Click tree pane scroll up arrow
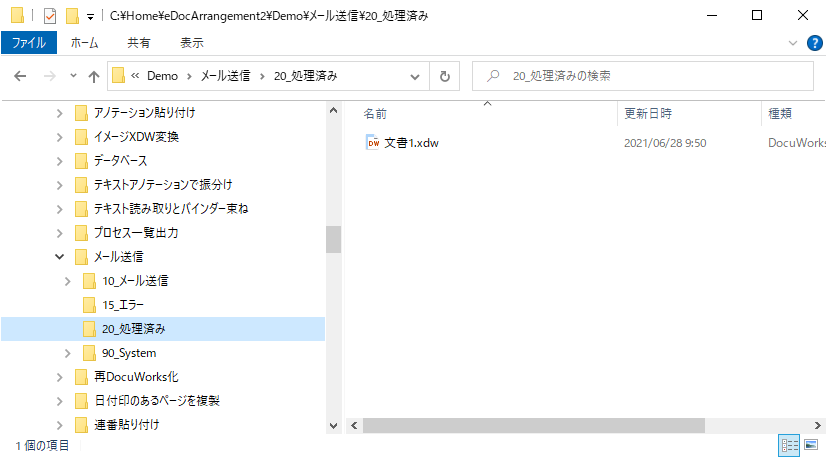The height and width of the screenshot is (458, 827). [333, 110]
